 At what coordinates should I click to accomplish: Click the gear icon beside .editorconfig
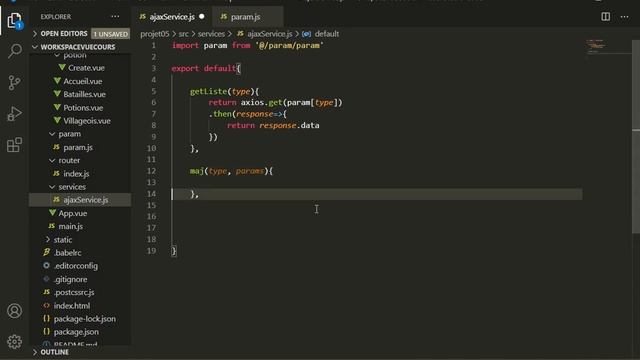click(47, 265)
